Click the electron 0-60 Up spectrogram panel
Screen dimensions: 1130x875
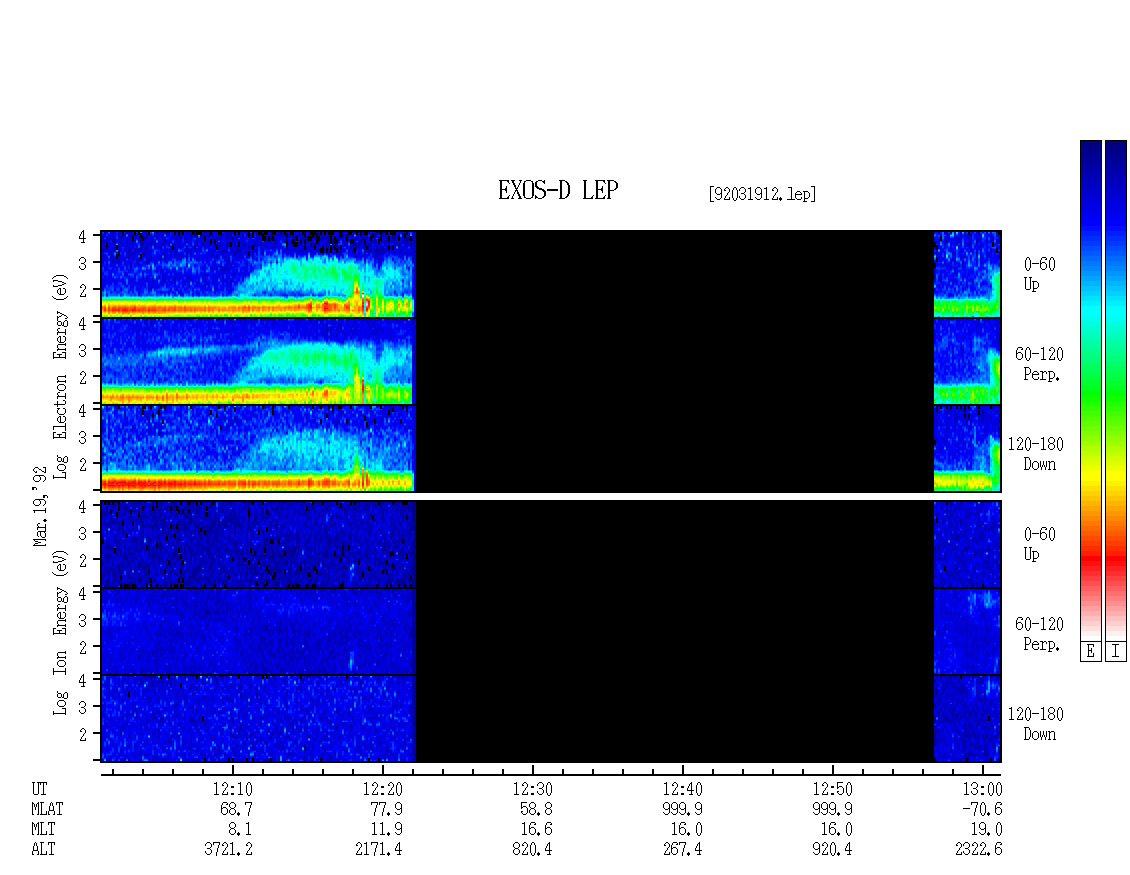551,274
